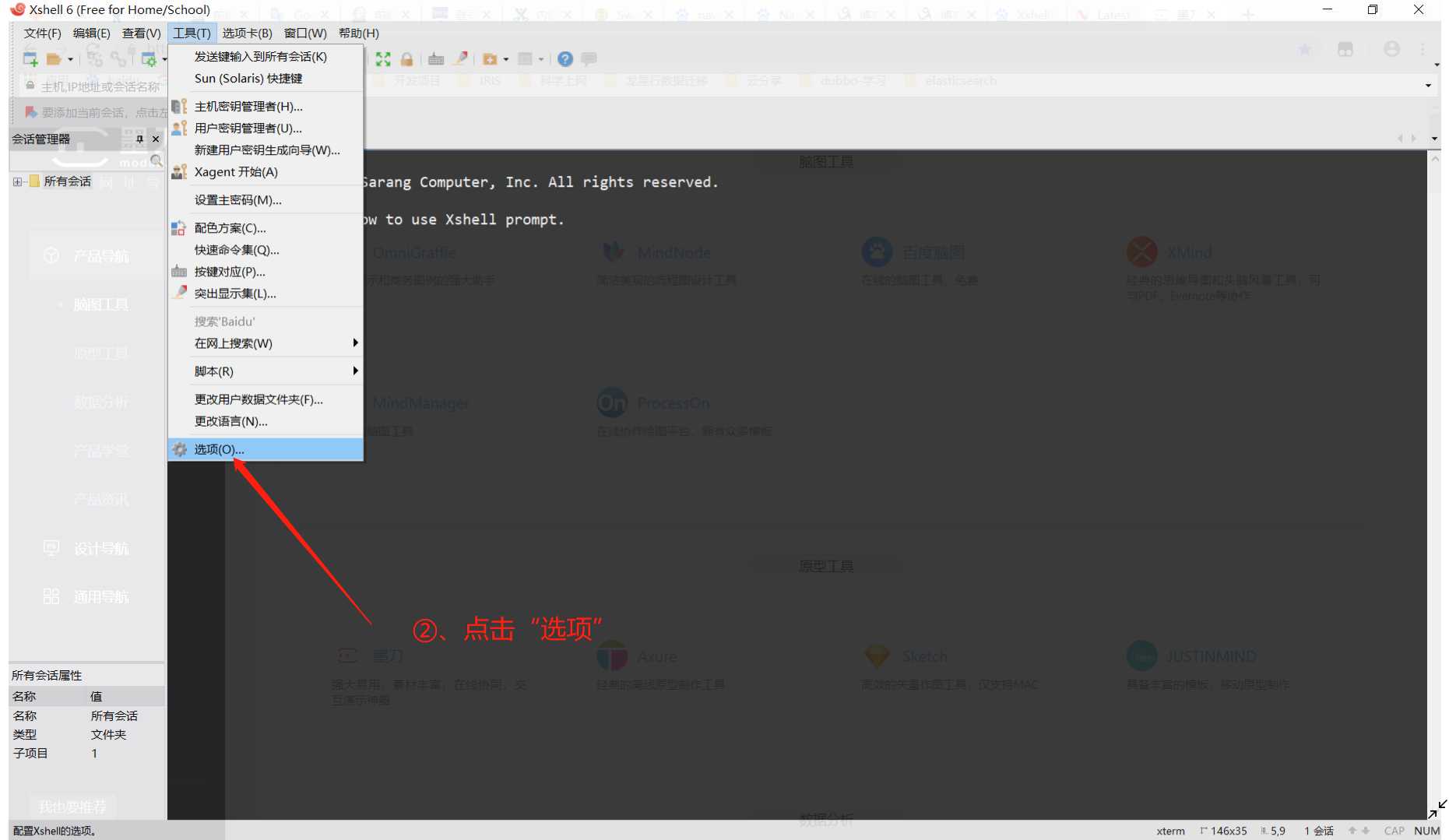Open the dropdown arrow next to open-folder icon
This screenshot has width=1449, height=840.
tap(70, 59)
